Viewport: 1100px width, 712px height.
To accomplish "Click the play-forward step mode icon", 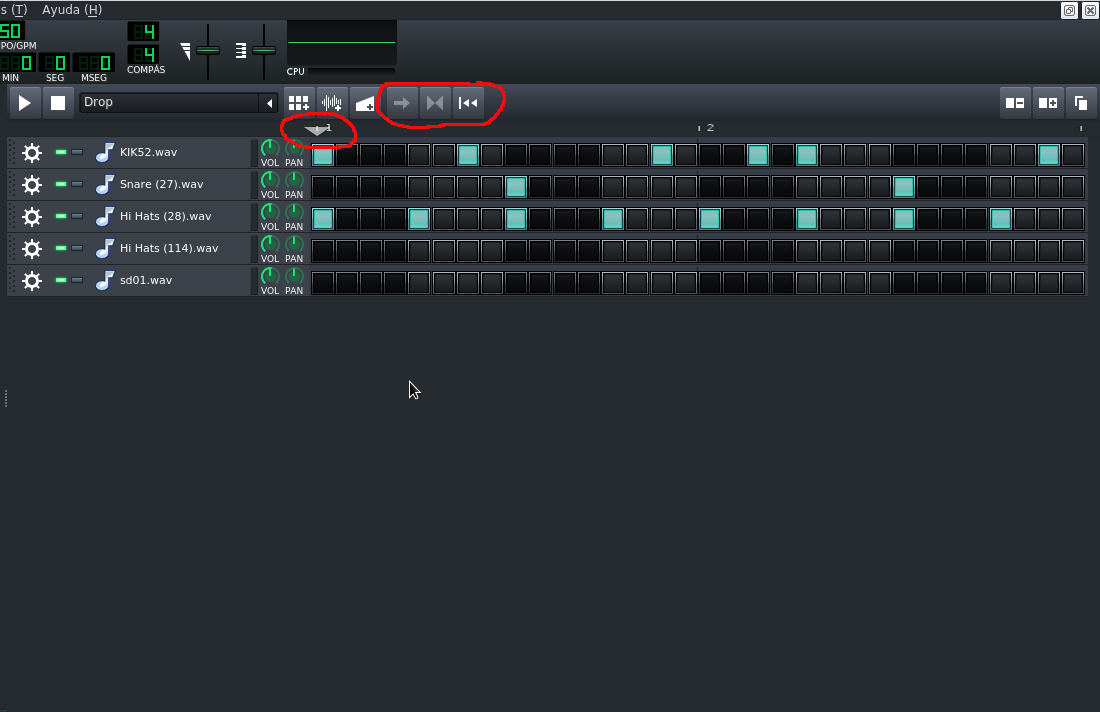I will 400,102.
